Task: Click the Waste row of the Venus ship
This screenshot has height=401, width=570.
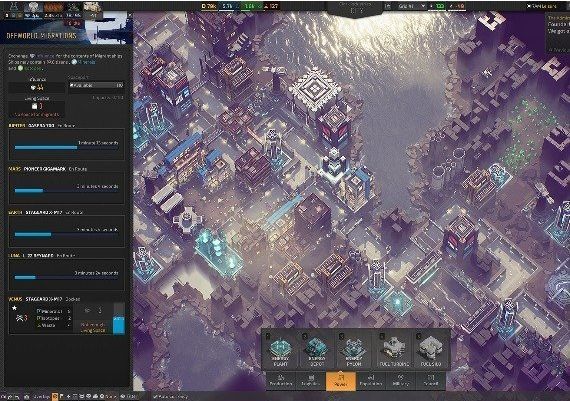Action: (x=54, y=325)
